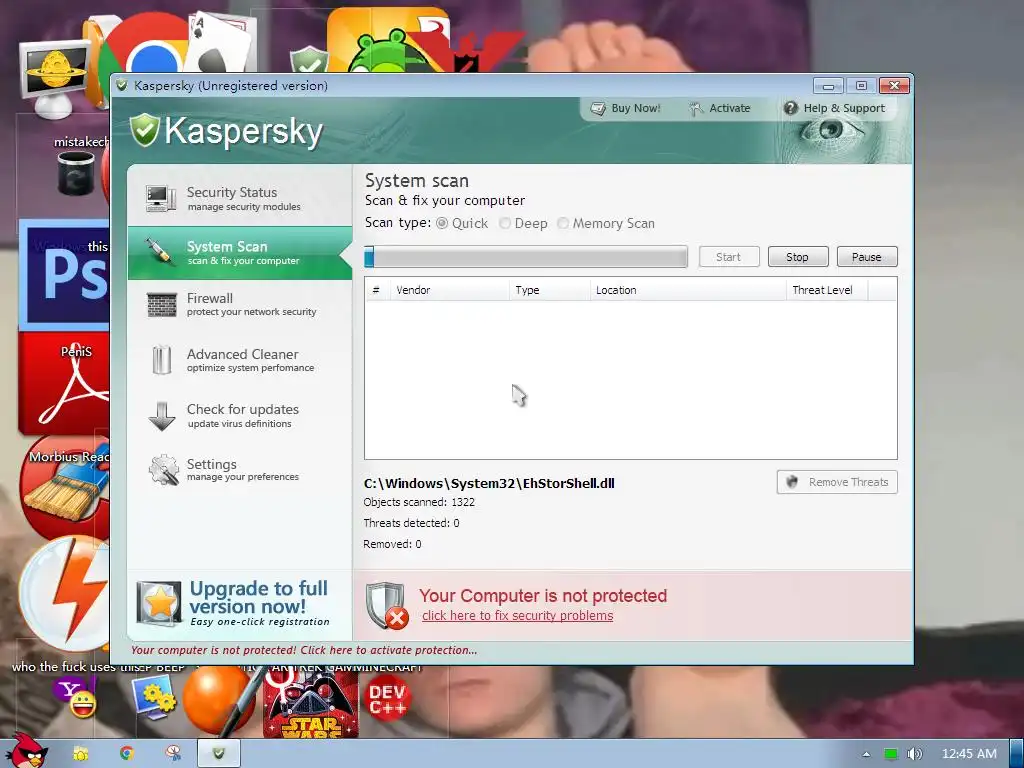
Task: Open the Photoshop desktop icon
Action: [x=64, y=275]
